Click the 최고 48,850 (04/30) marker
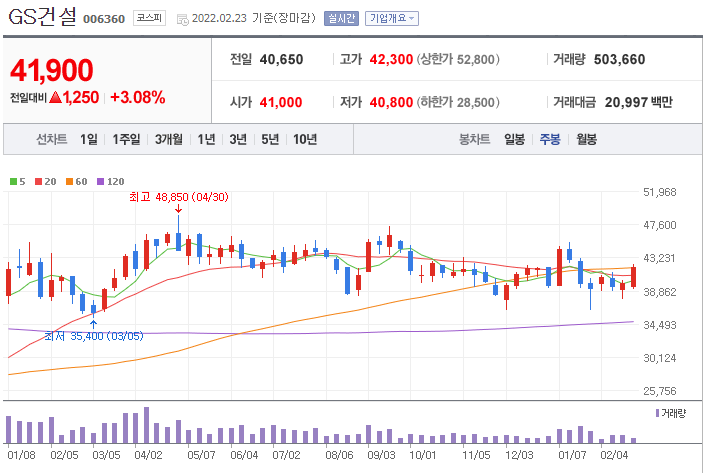Image resolution: width=703 pixels, height=473 pixels. 178,197
